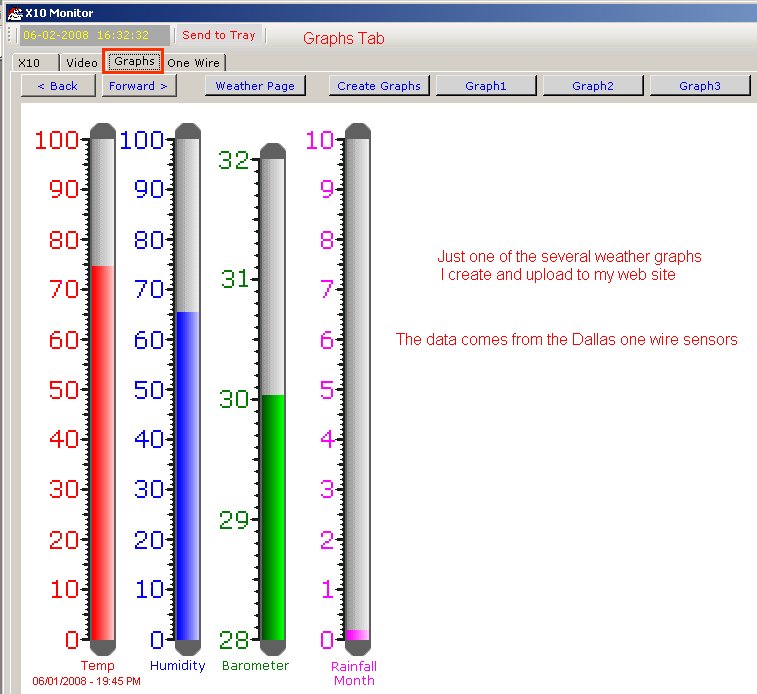Click the Temp label under the red gauge
This screenshot has width=757, height=694.
(98, 666)
